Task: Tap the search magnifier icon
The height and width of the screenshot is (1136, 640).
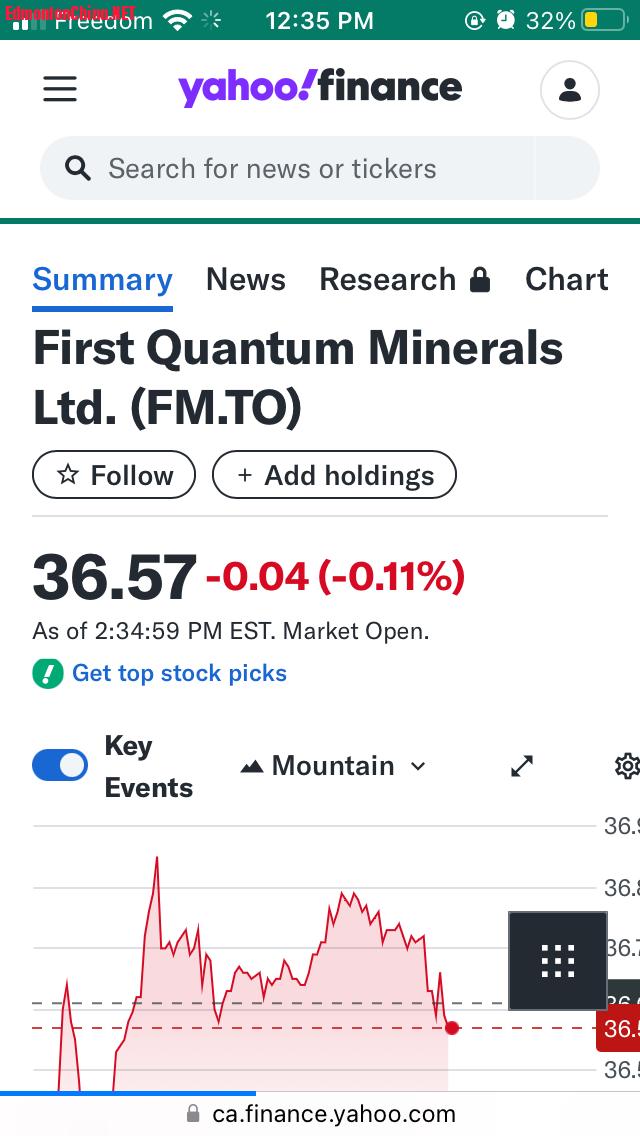Action: click(x=78, y=168)
